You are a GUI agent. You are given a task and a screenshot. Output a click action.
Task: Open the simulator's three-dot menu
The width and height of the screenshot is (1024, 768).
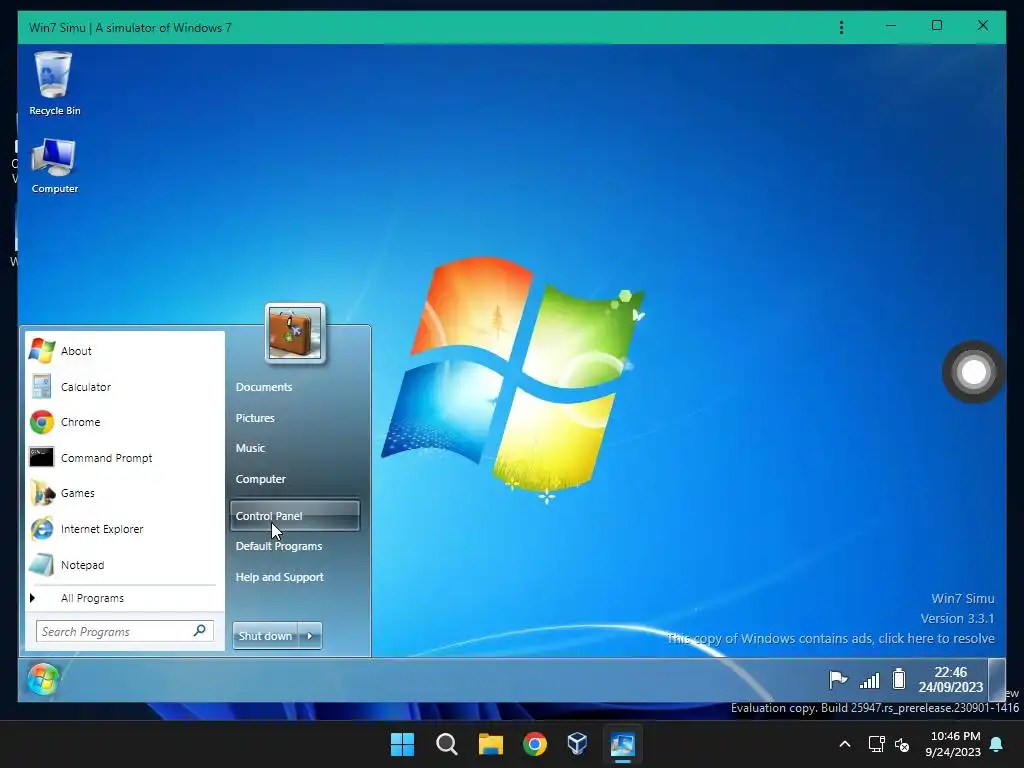pyautogui.click(x=841, y=27)
